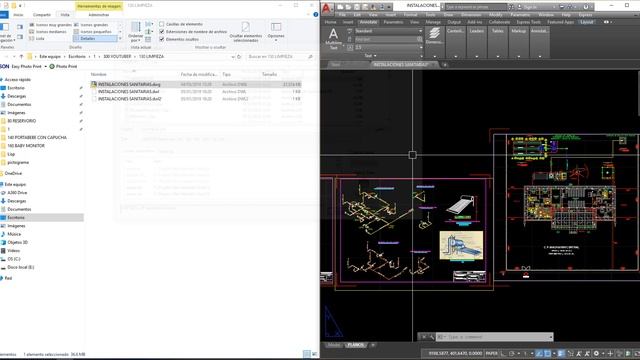Click the details view icon in Explorer status bar
Viewport: 640px width, 360px height.
pos(307,354)
